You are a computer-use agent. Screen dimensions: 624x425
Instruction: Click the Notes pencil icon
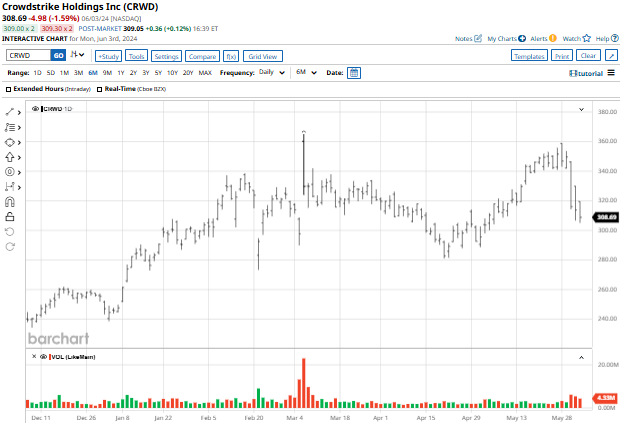coord(478,38)
